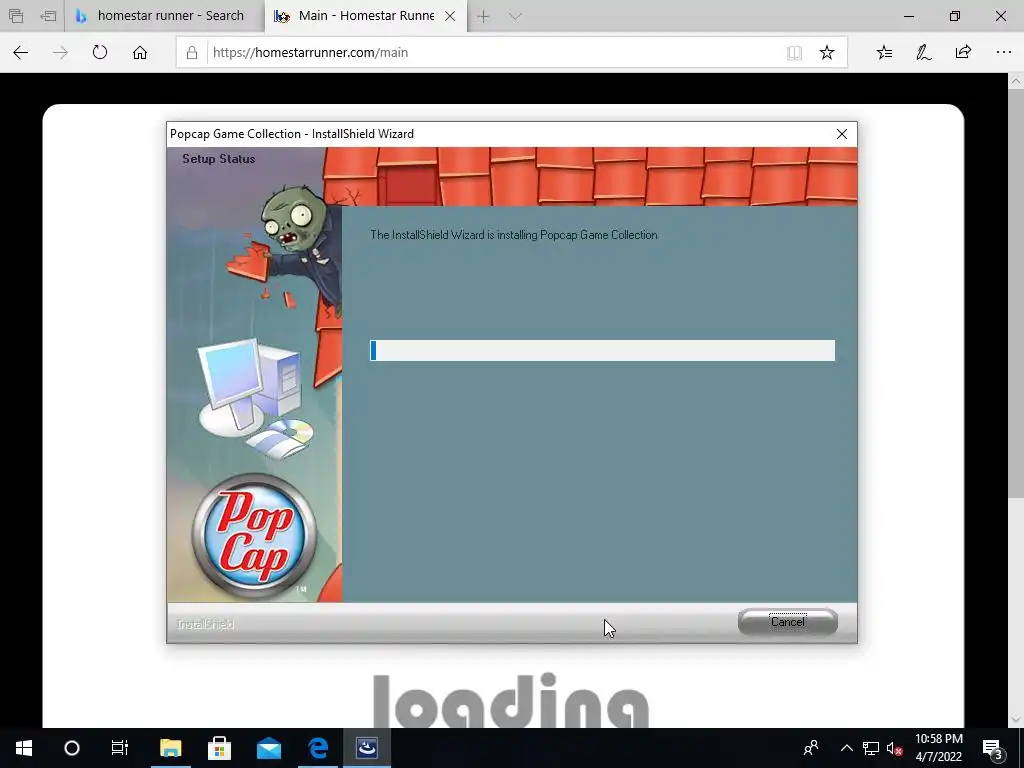Select the InstallShield setup taskbar icon
Screen dimensions: 1024x768
[x=367, y=748]
